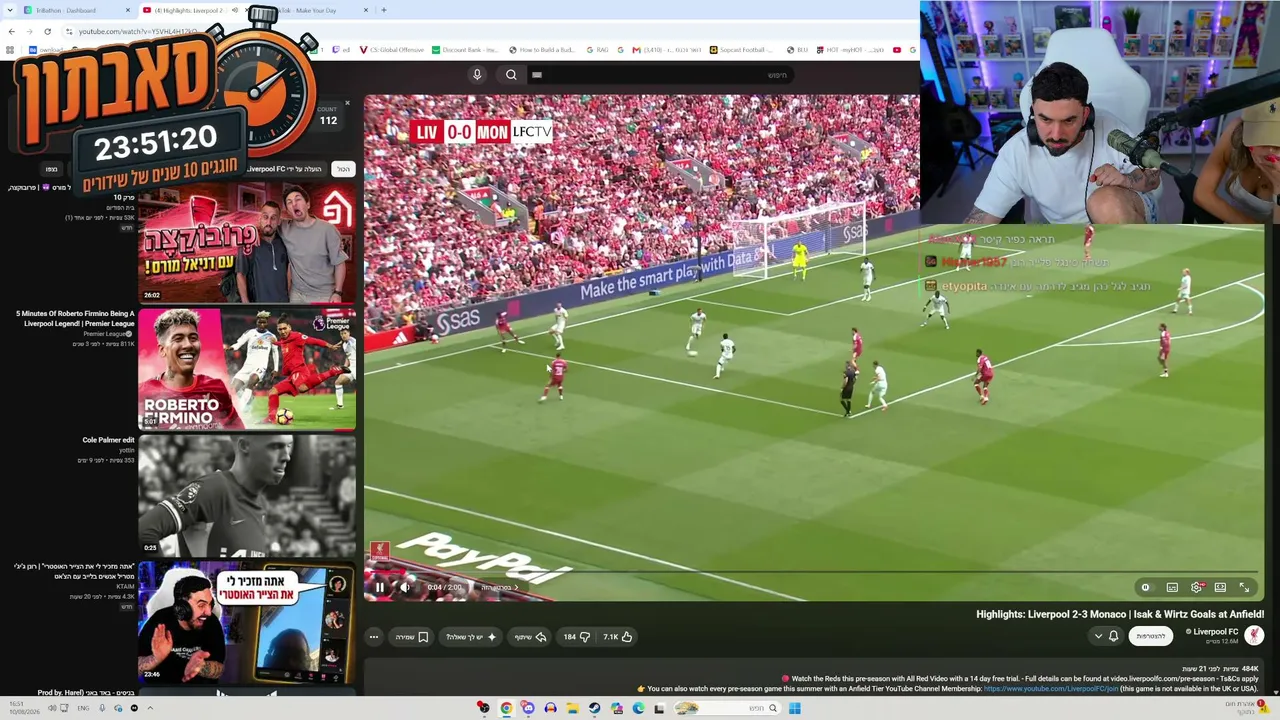The image size is (1280, 720).
Task: Click the YouTube search magnifier button
Action: (511, 75)
